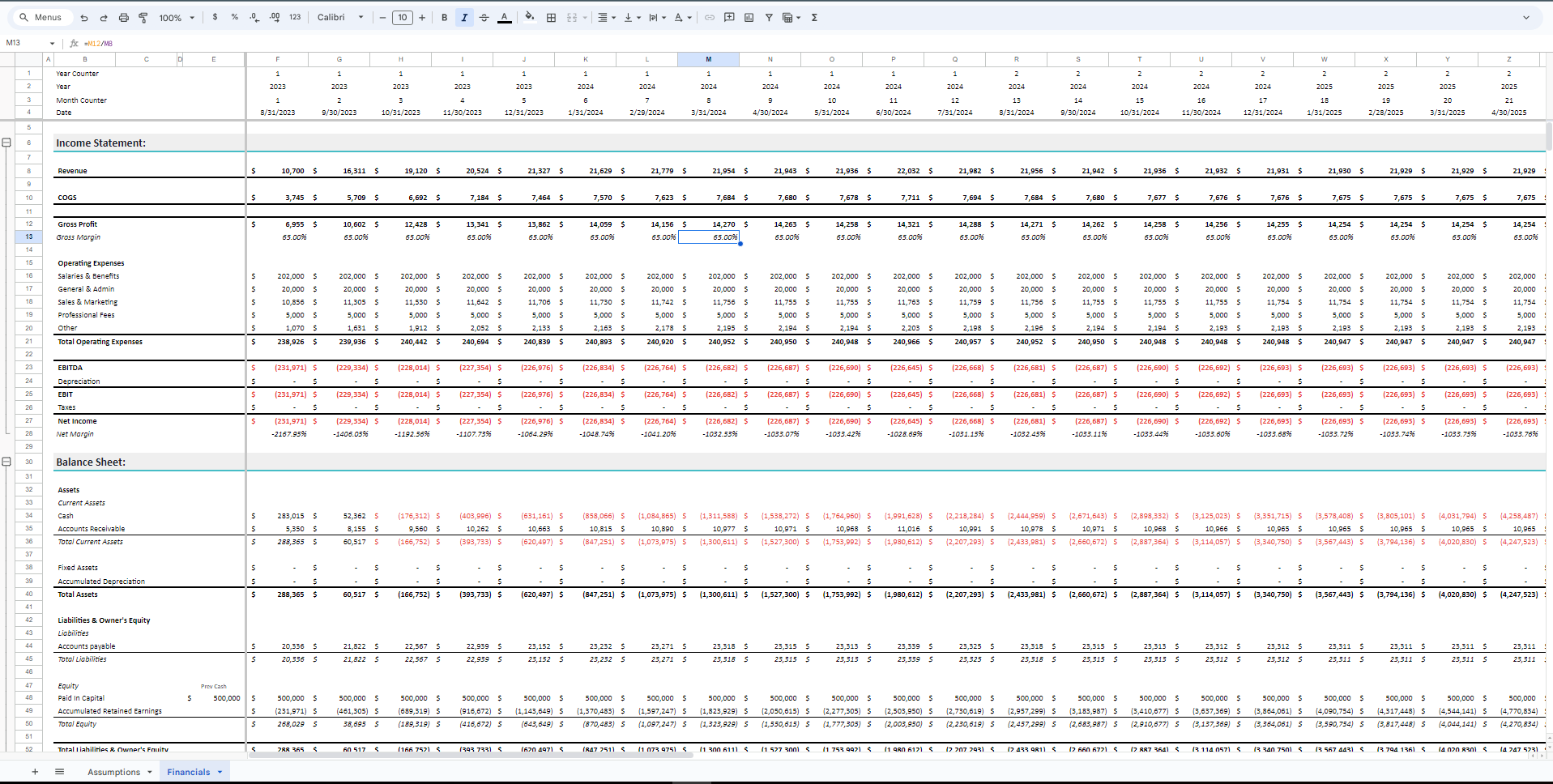Viewport: 1553px width, 784px height.
Task: Click the 'Balance Sheet:' heading cell
Action: click(x=91, y=462)
